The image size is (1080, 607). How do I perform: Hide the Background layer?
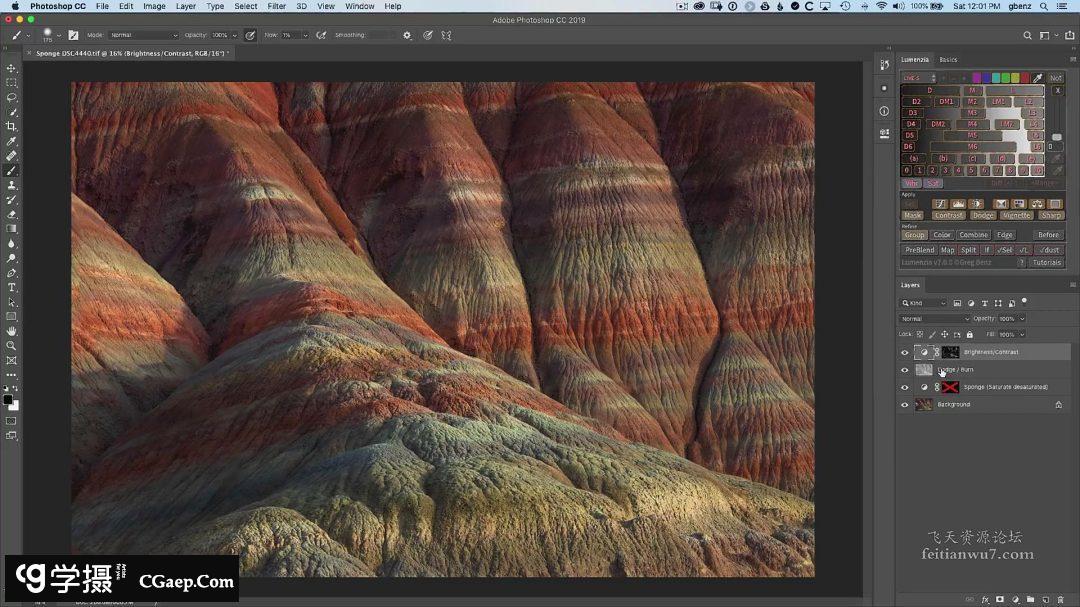click(x=905, y=405)
